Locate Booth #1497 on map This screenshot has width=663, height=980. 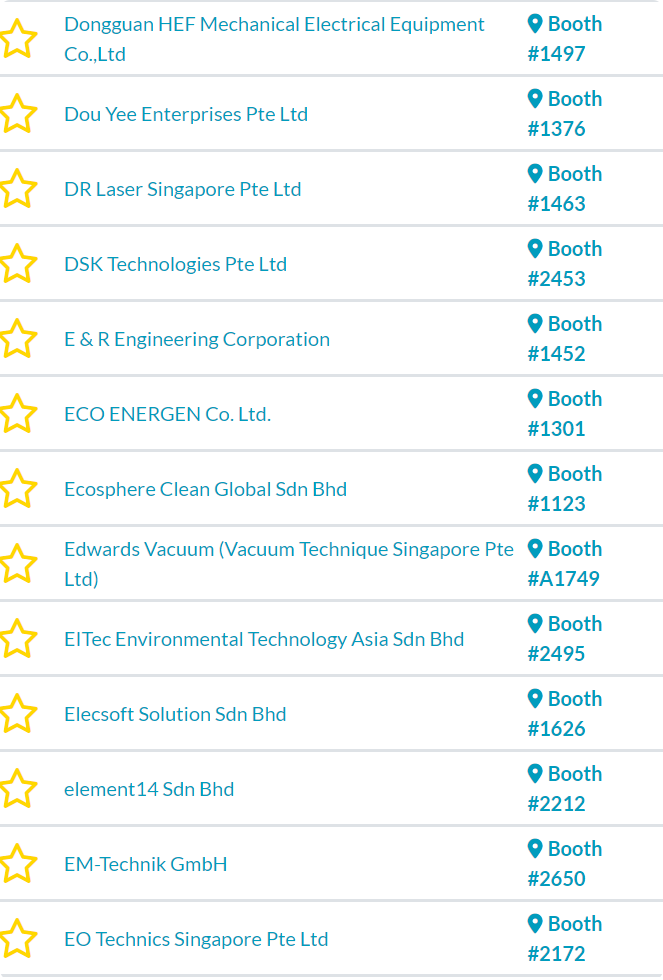(565, 39)
